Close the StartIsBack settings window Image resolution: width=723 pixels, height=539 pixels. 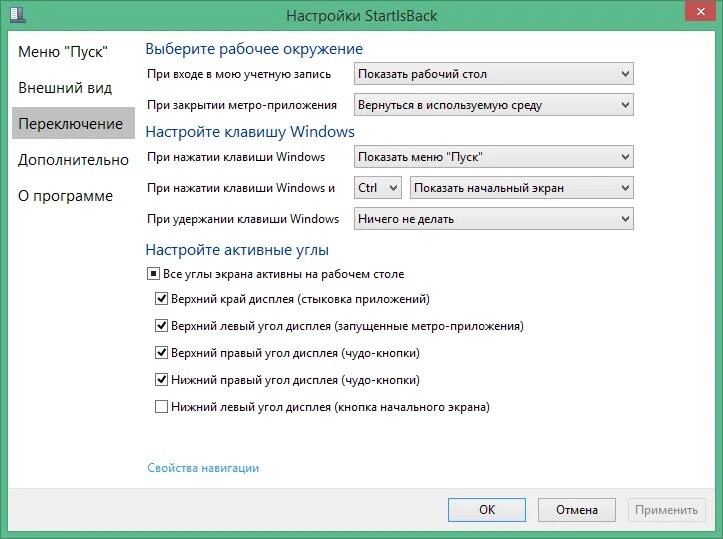point(700,12)
